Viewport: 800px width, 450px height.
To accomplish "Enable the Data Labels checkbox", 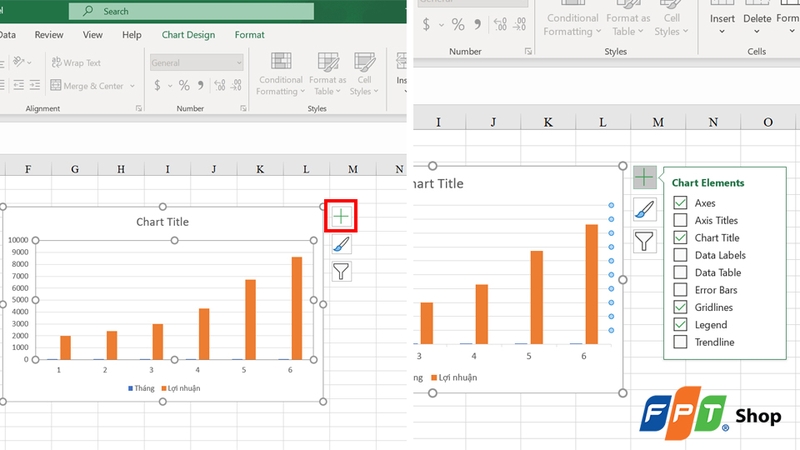I will pyautogui.click(x=680, y=255).
